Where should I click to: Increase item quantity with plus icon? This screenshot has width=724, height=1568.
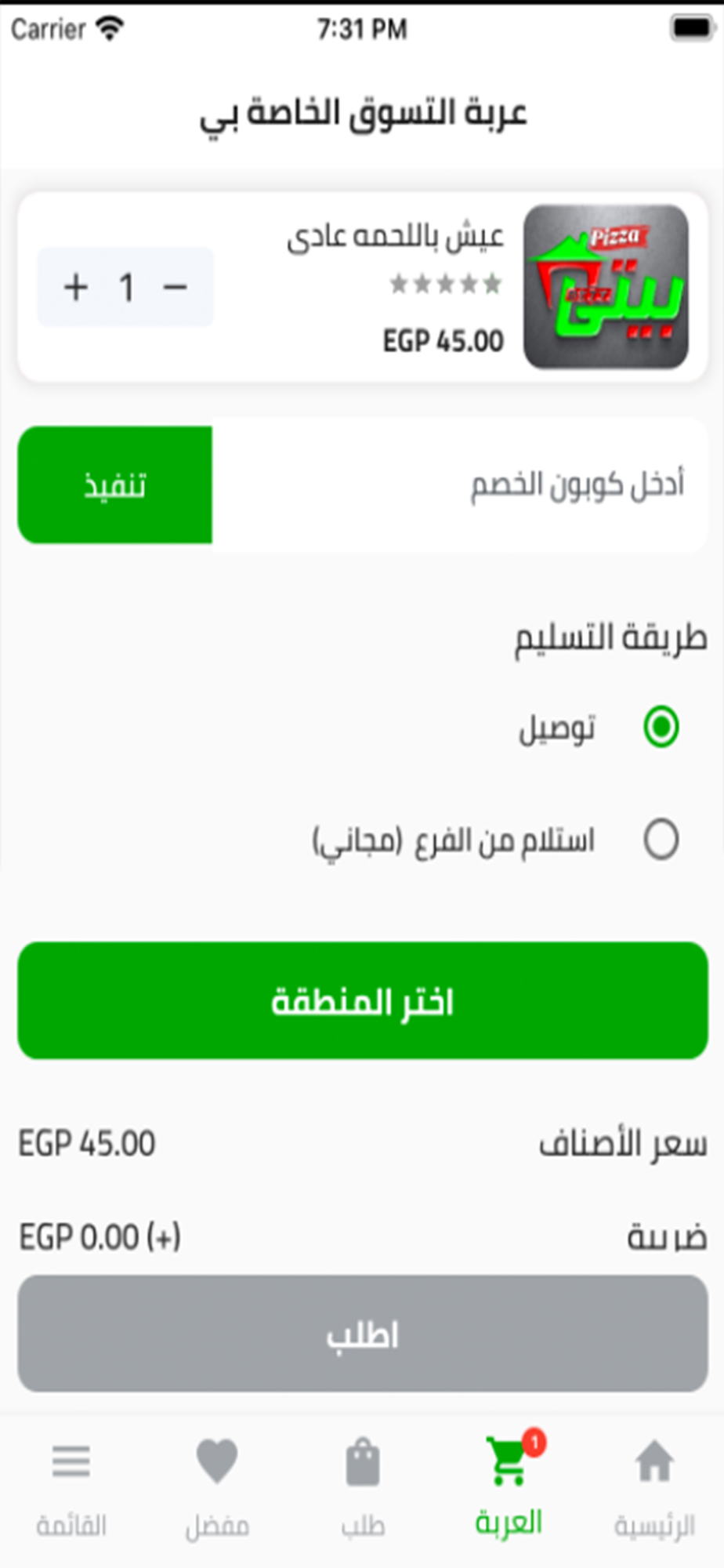pyautogui.click(x=76, y=287)
